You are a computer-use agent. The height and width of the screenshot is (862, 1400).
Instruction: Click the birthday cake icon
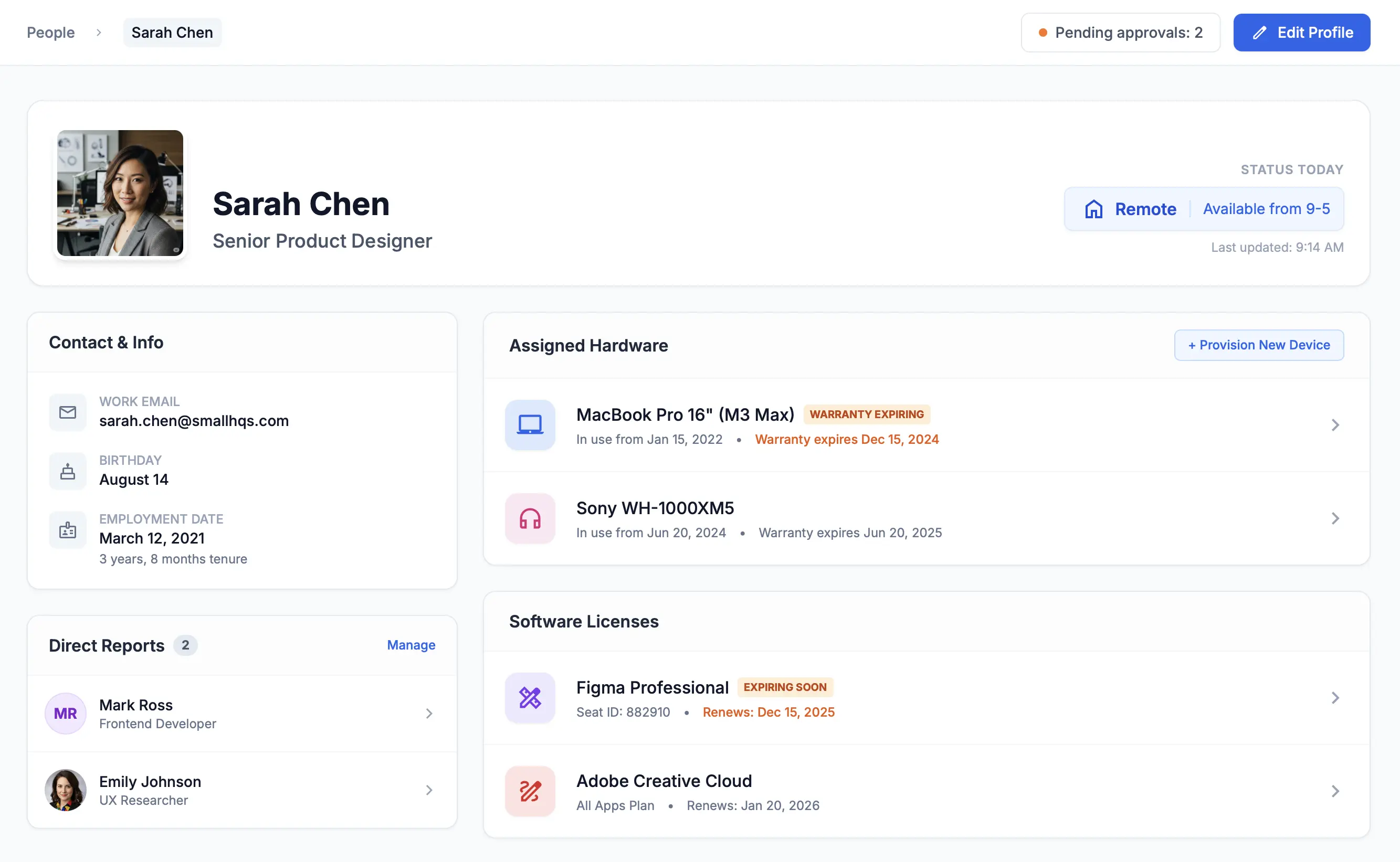[67, 471]
